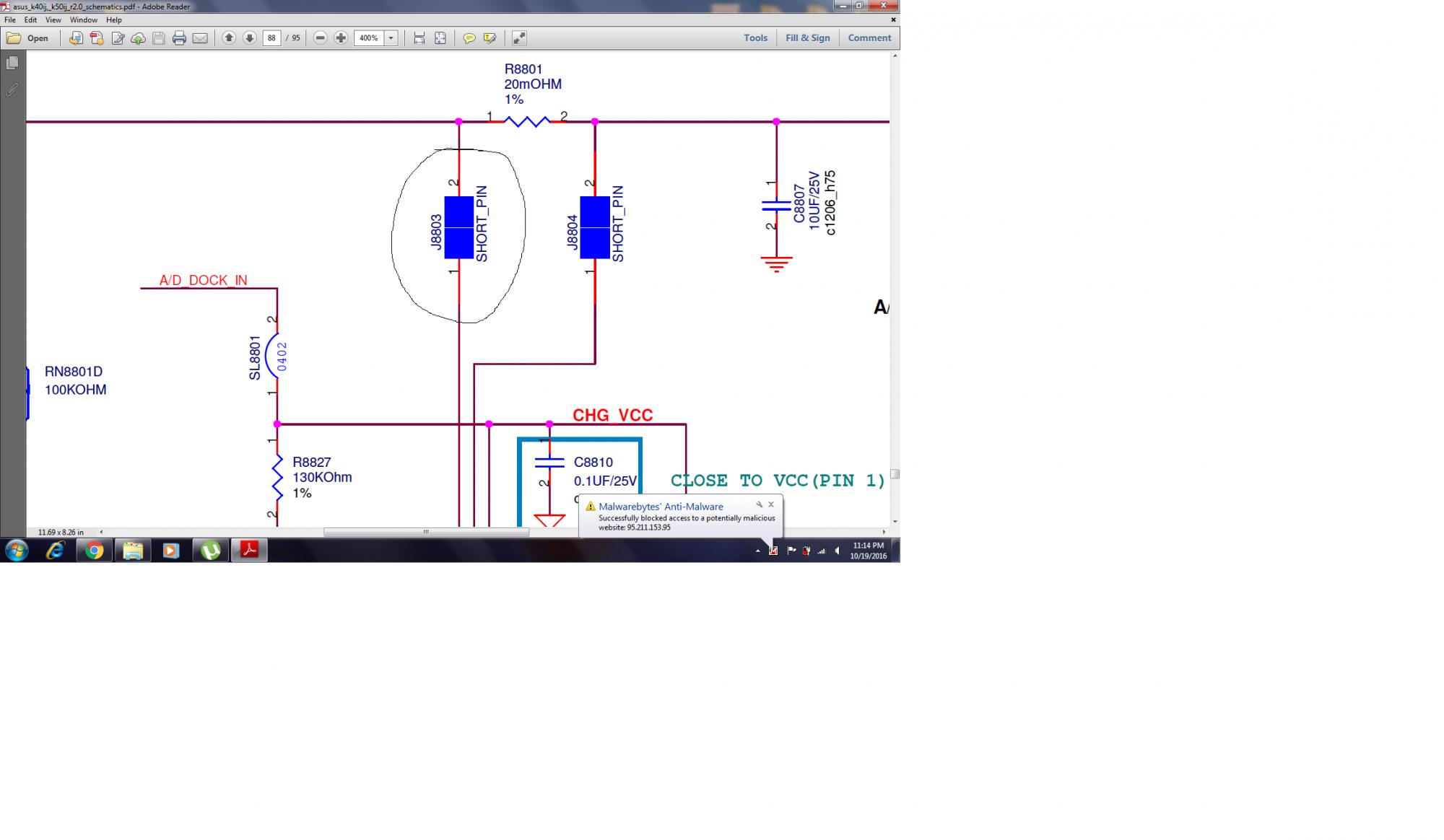Image resolution: width=1444 pixels, height=840 pixels.
Task: Go to previous page arrow
Action: (229, 38)
